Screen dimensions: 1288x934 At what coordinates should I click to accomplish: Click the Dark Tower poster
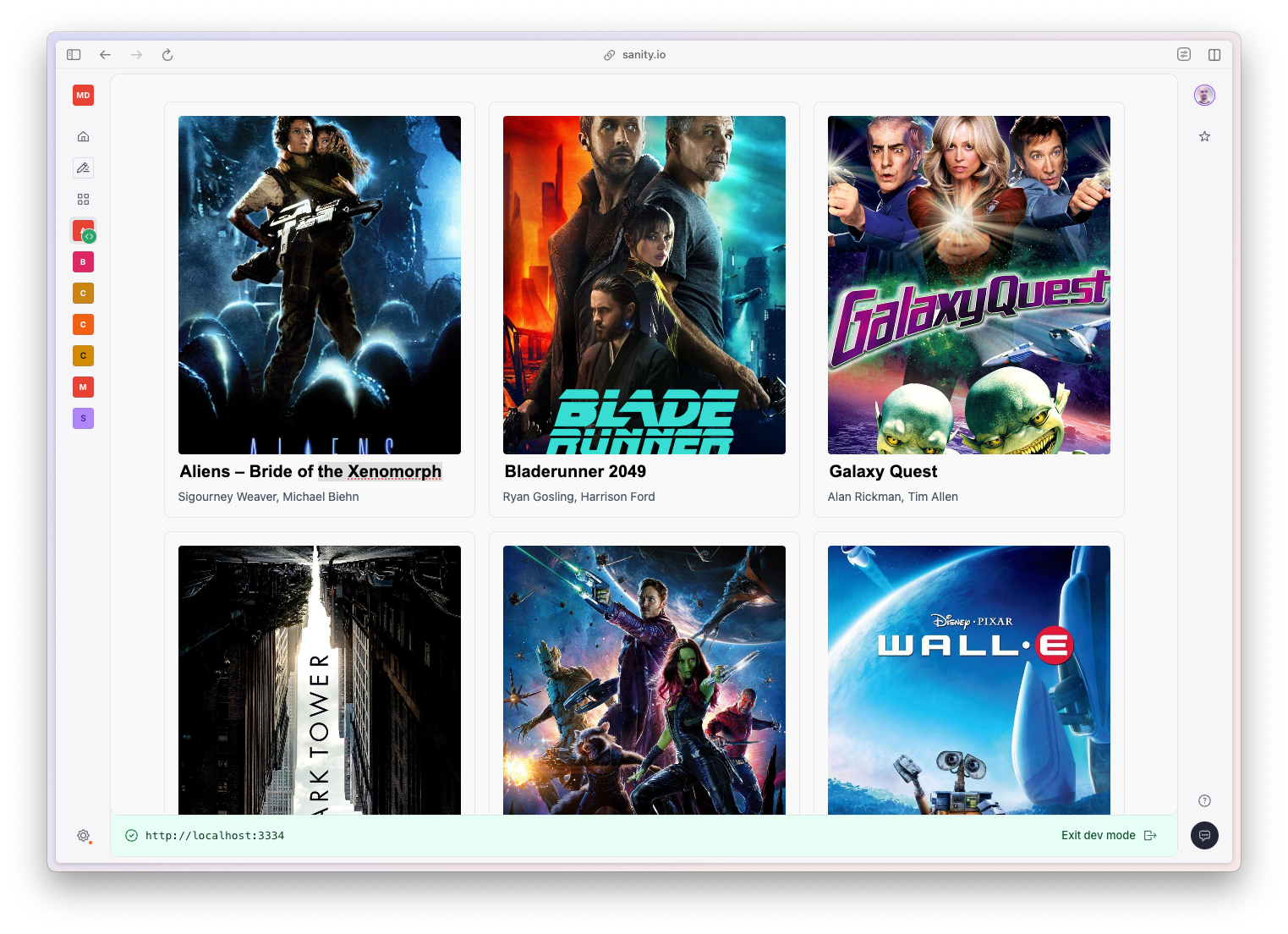pos(320,680)
